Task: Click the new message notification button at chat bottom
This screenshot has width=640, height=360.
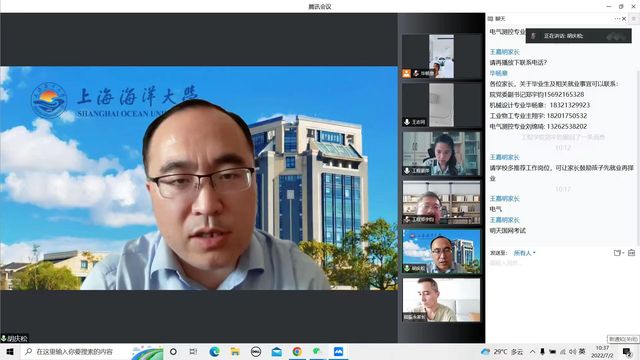Action: click(x=623, y=339)
